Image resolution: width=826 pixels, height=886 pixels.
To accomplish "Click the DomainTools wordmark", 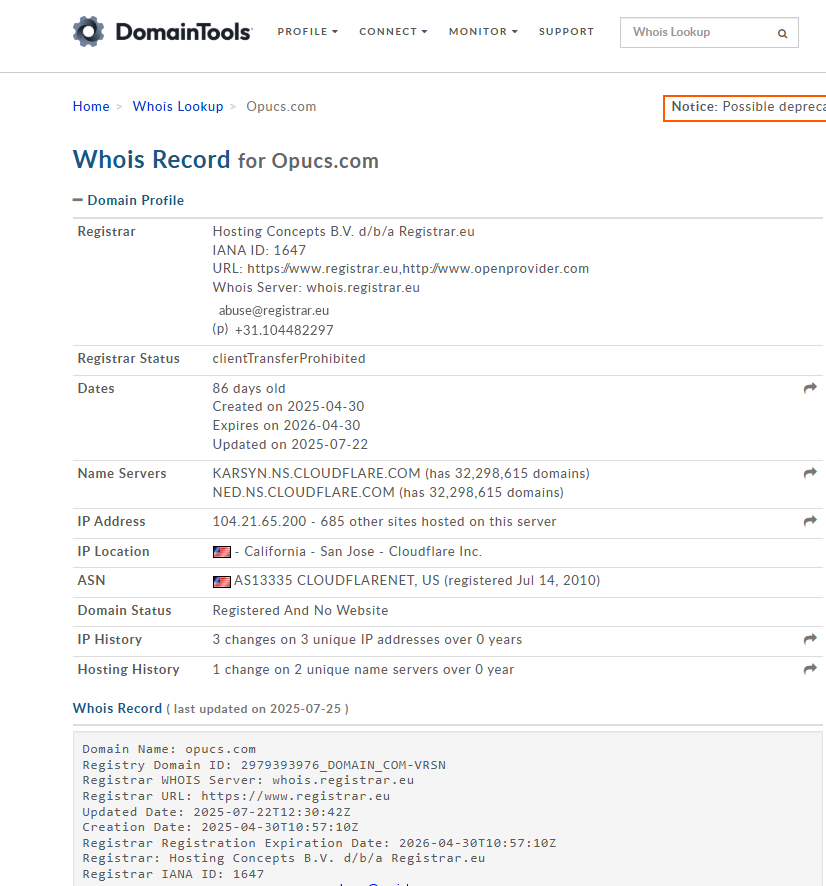I will tap(184, 32).
